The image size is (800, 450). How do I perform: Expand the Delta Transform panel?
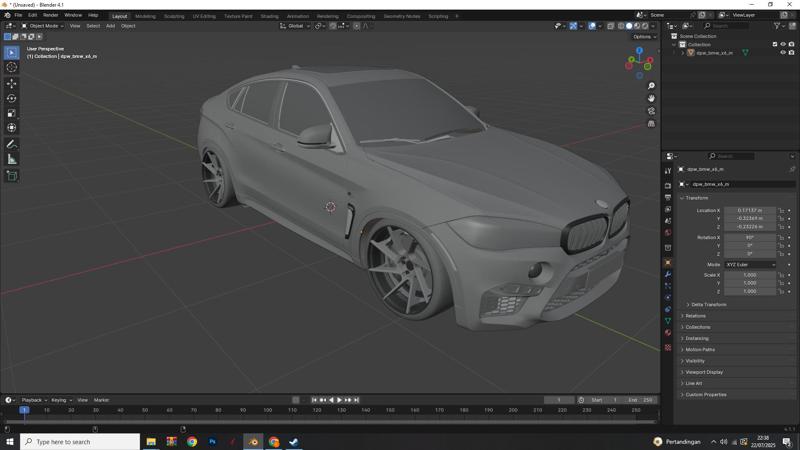[x=709, y=305]
